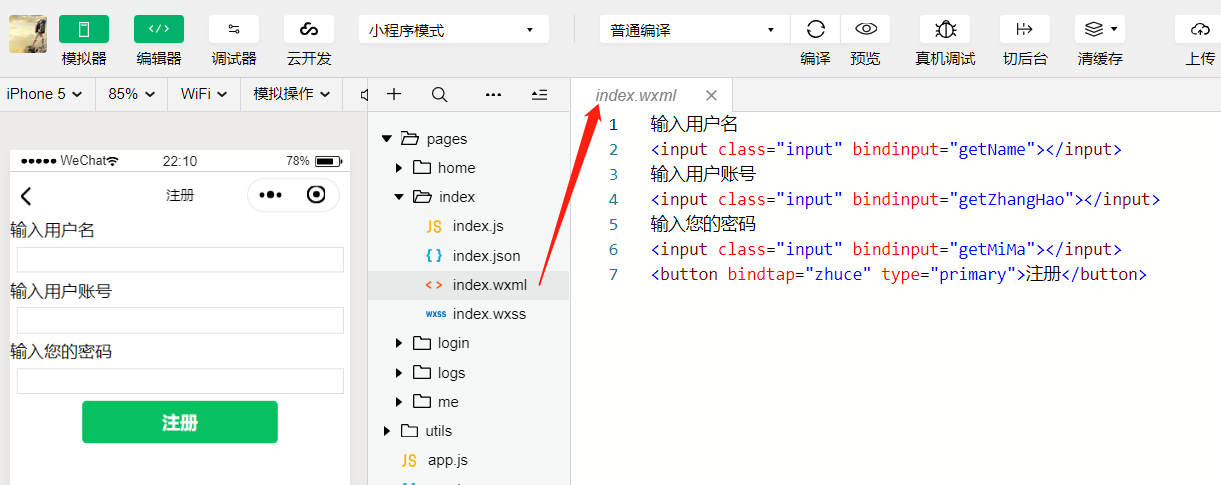Open Cloud Development (云开发) button
The width and height of the screenshot is (1221, 485).
pos(309,29)
